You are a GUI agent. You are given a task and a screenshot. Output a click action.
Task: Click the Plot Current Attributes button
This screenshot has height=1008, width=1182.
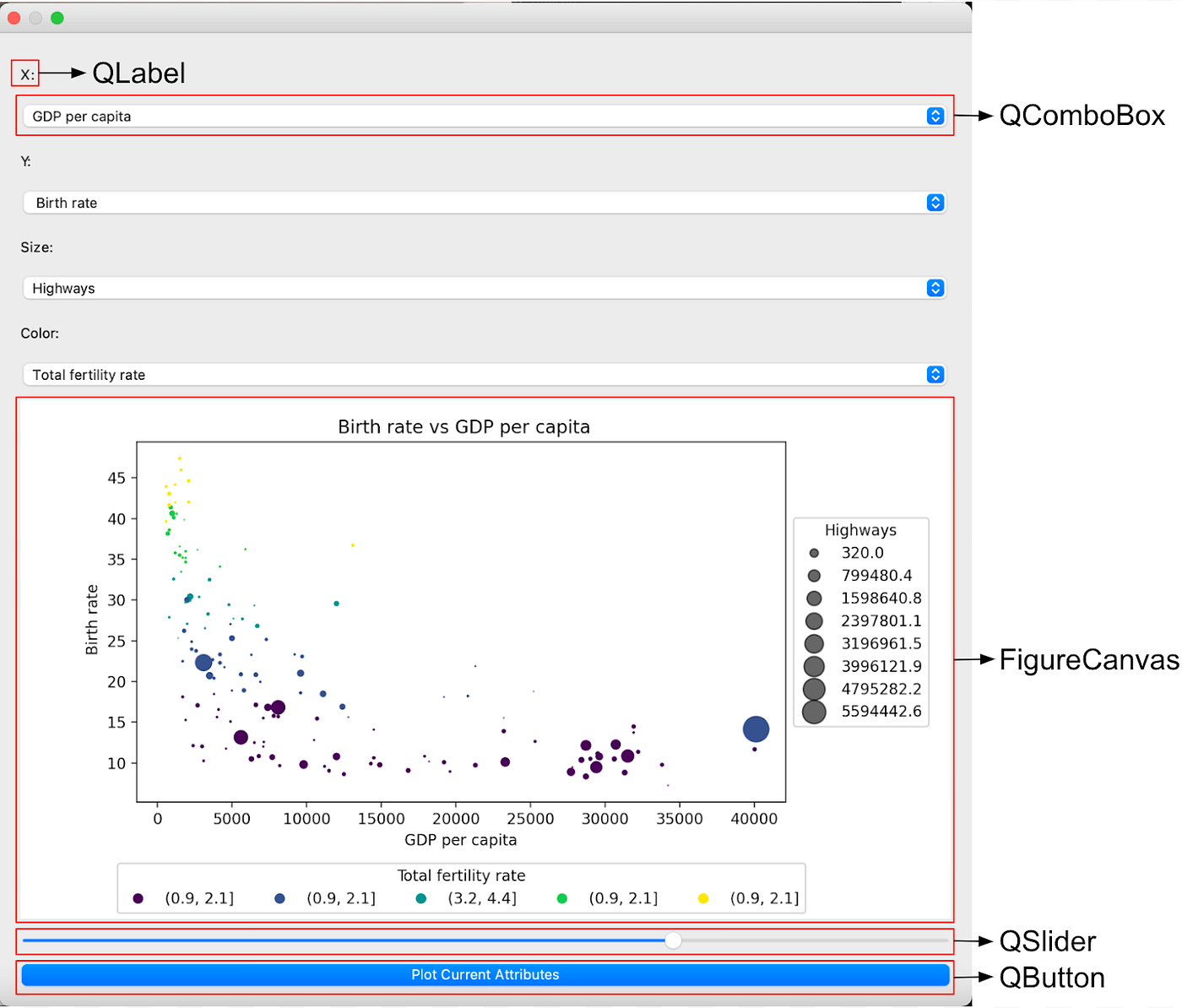point(485,974)
